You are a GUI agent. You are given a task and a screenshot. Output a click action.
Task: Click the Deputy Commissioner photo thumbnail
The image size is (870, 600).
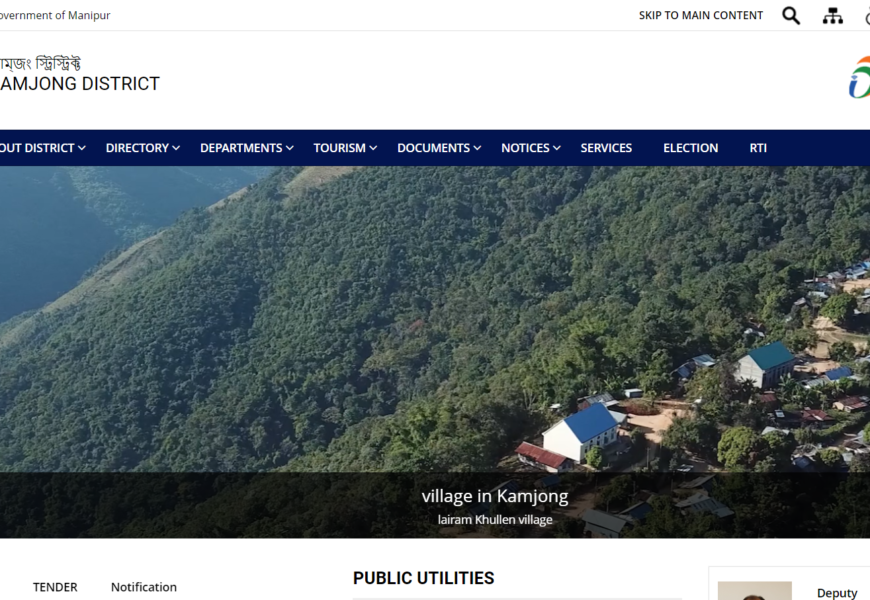coord(755,591)
